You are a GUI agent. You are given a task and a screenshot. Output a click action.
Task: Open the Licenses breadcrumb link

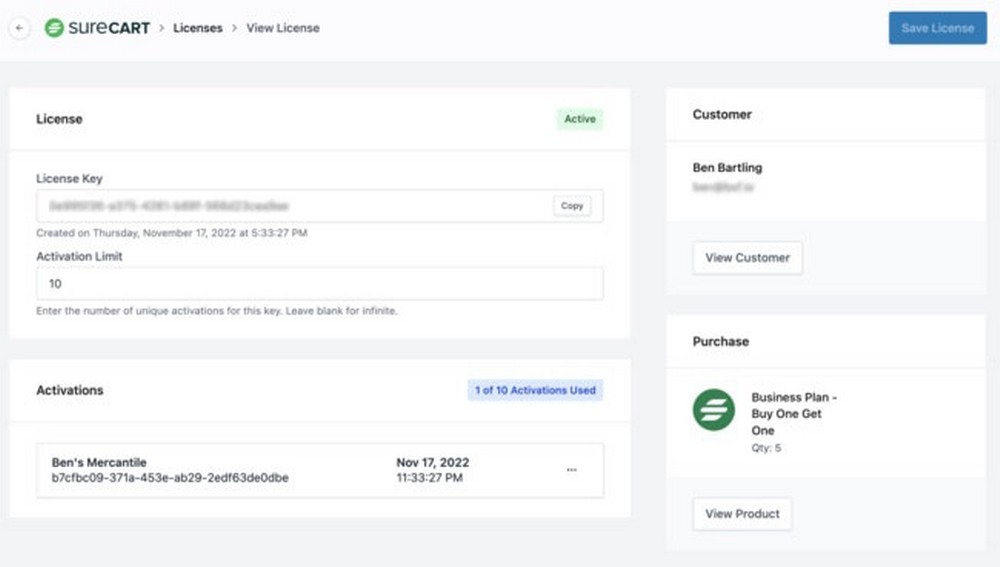(198, 28)
